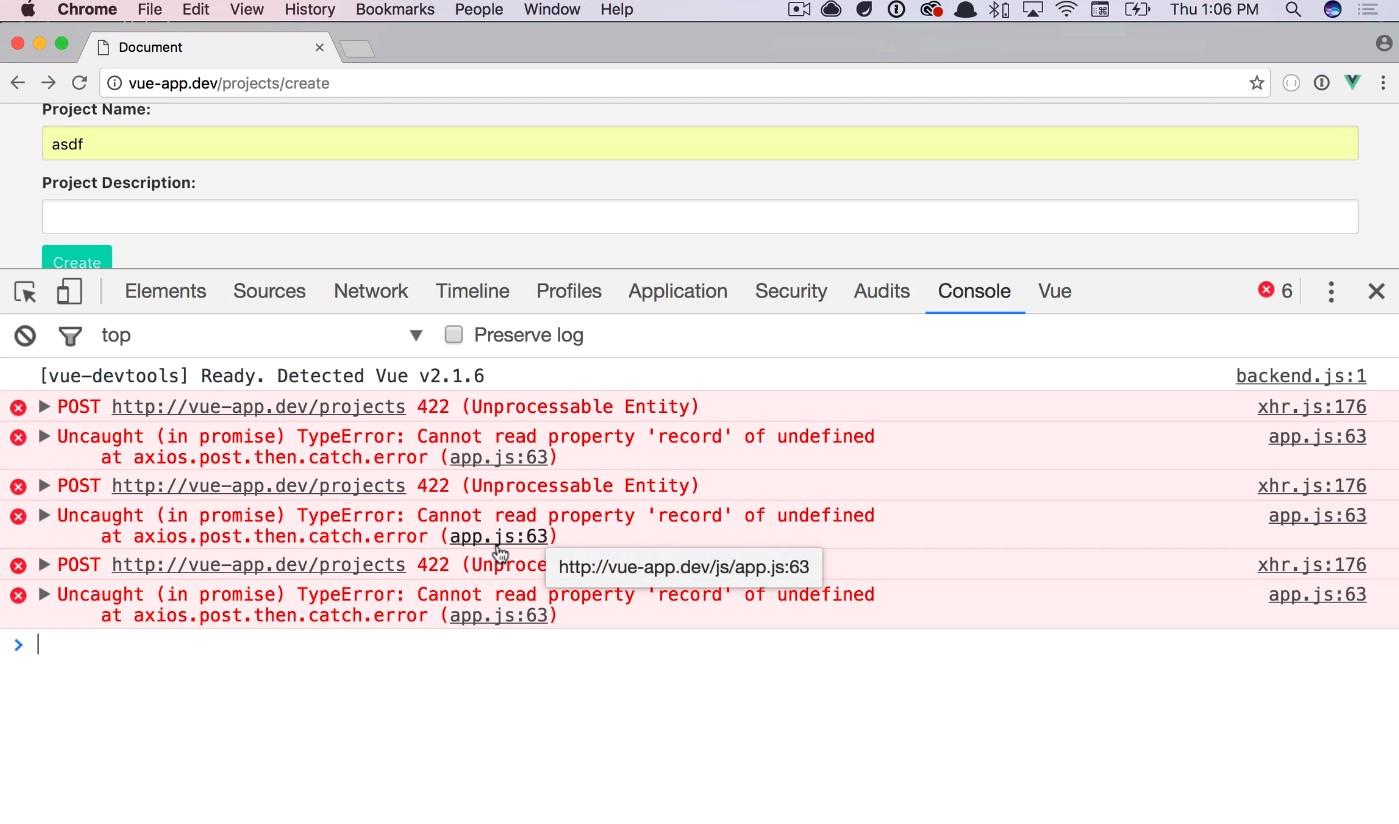Screen dimensions: 1399x824
Task: Enable the Preserve log checkbox
Action: click(x=454, y=335)
